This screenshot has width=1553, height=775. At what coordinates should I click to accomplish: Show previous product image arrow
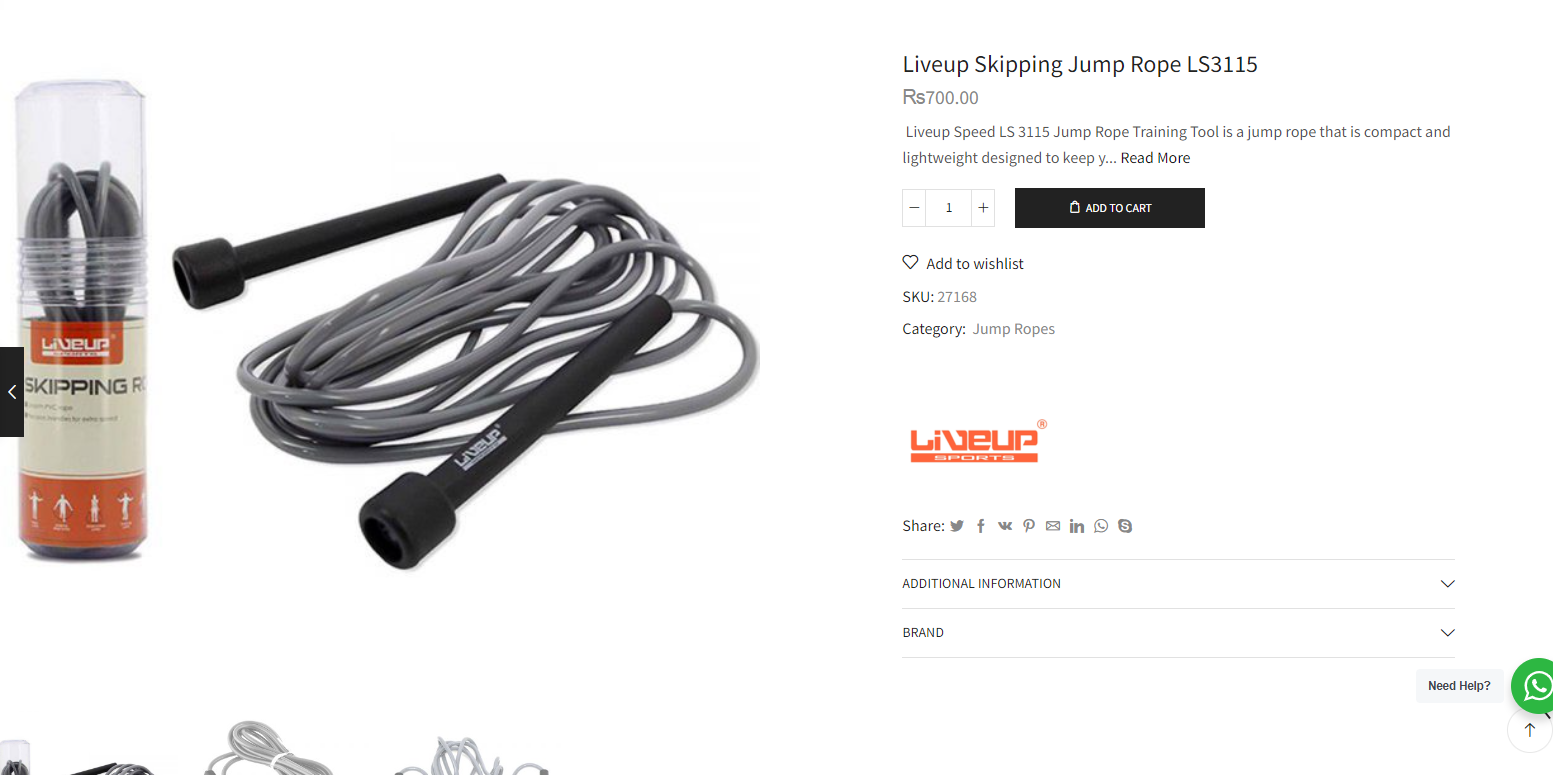[12, 392]
